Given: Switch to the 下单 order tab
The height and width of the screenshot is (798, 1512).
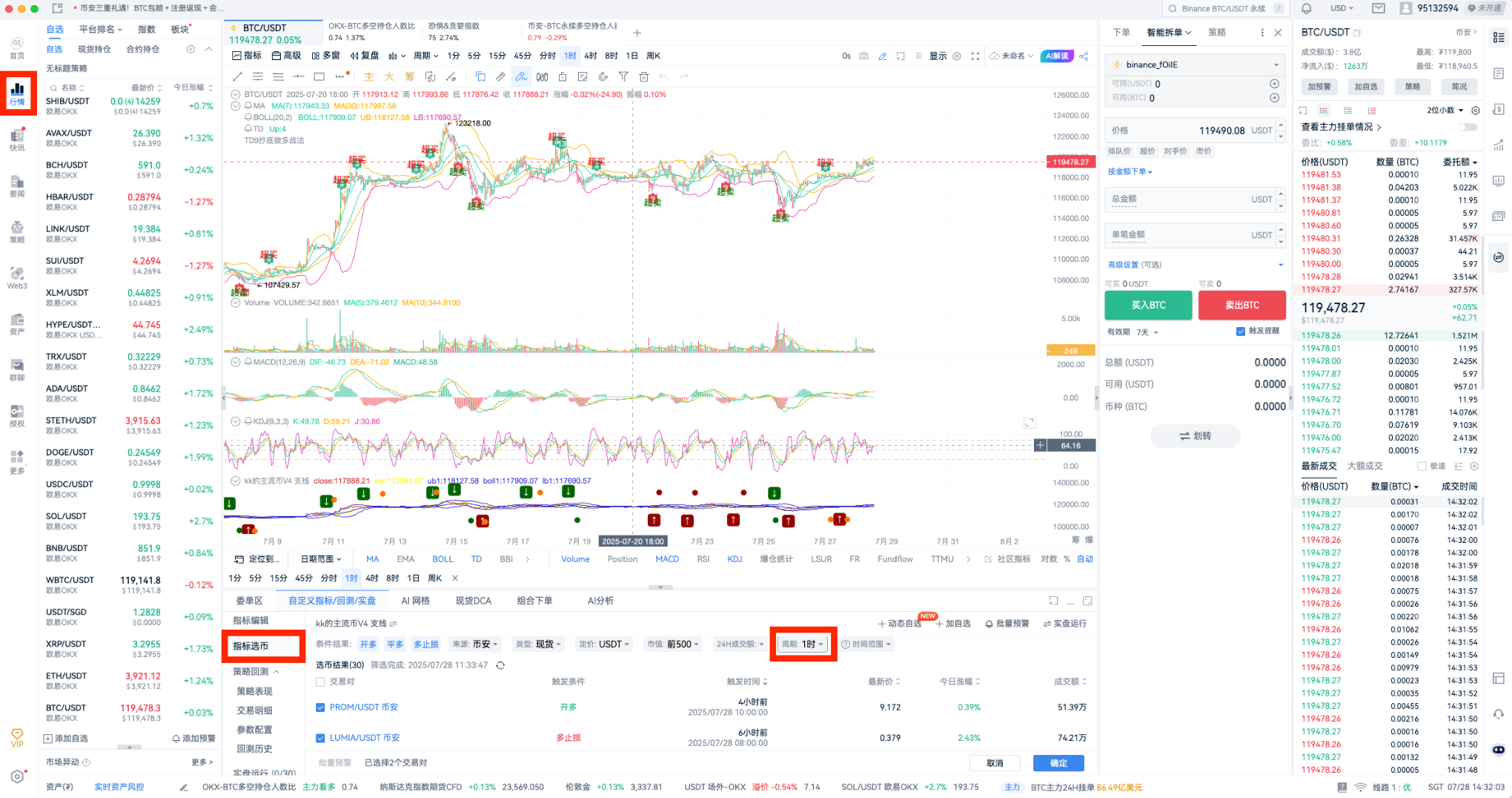Looking at the screenshot, I should point(1121,33).
